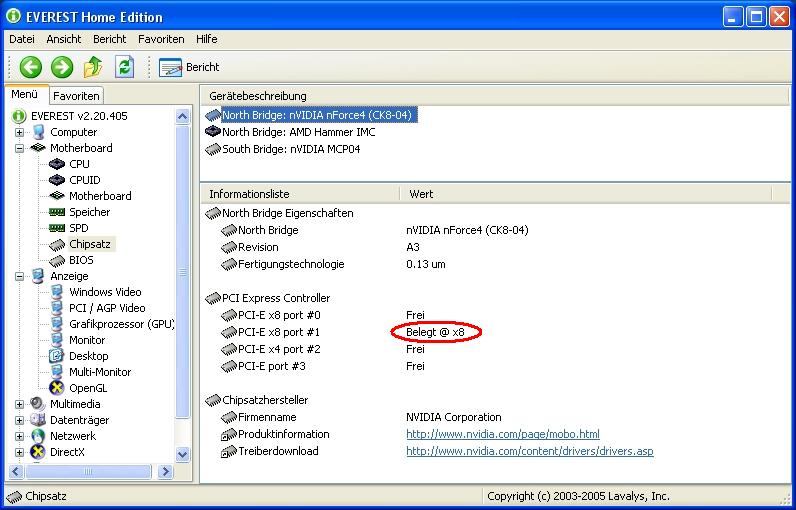Screen dimensions: 796x510
Task: Click tree horizontal scrollbar right arrow
Action: 164,471
